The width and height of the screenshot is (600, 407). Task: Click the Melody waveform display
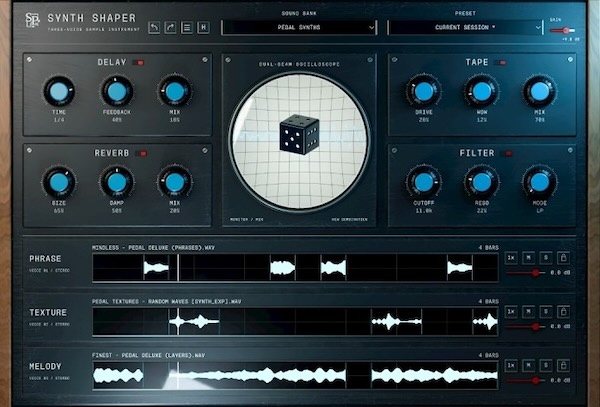[295, 376]
